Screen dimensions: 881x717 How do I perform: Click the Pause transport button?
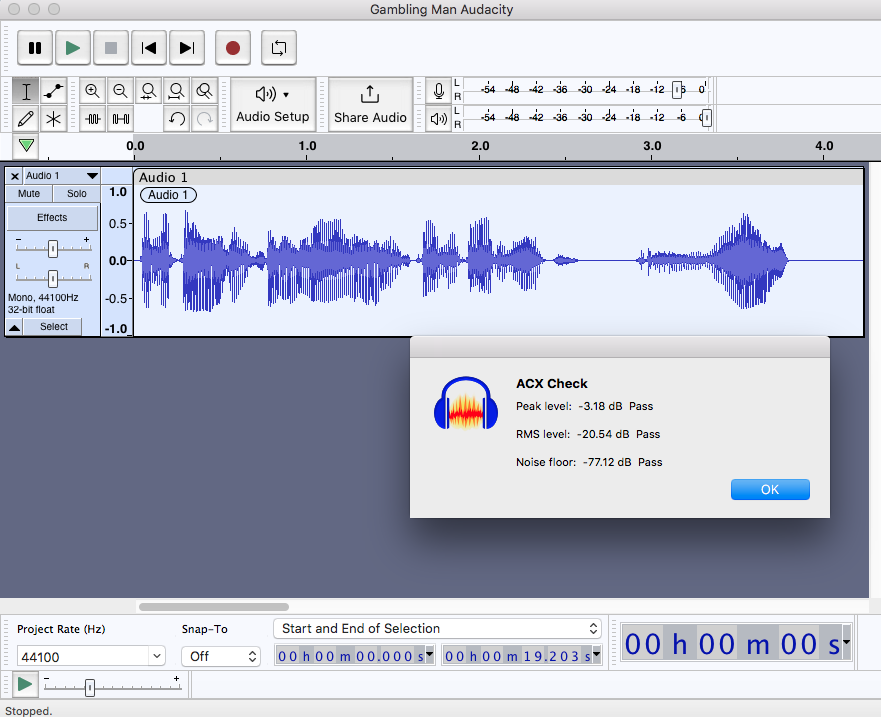[x=35, y=48]
